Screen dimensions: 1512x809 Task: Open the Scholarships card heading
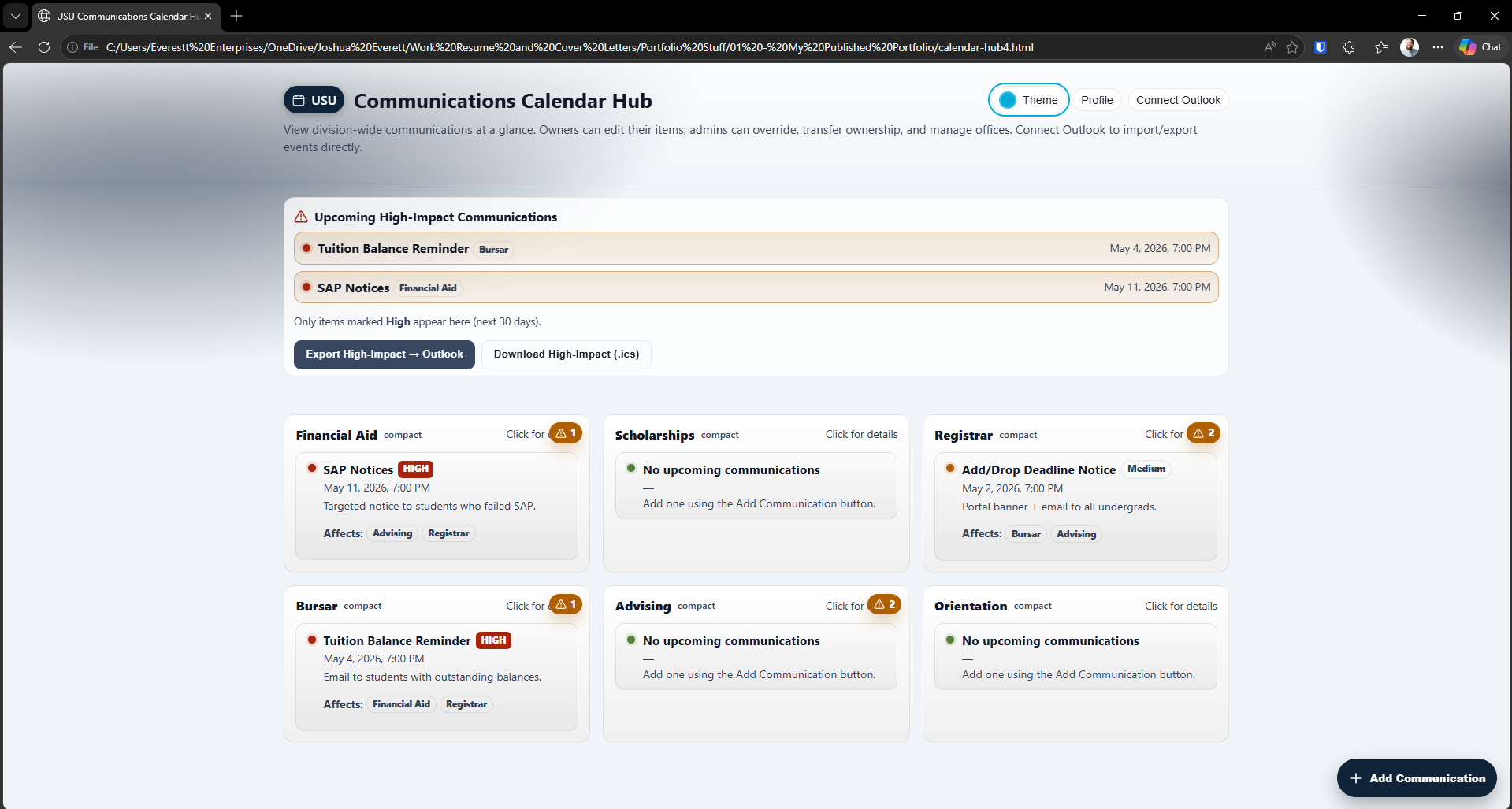[655, 435]
